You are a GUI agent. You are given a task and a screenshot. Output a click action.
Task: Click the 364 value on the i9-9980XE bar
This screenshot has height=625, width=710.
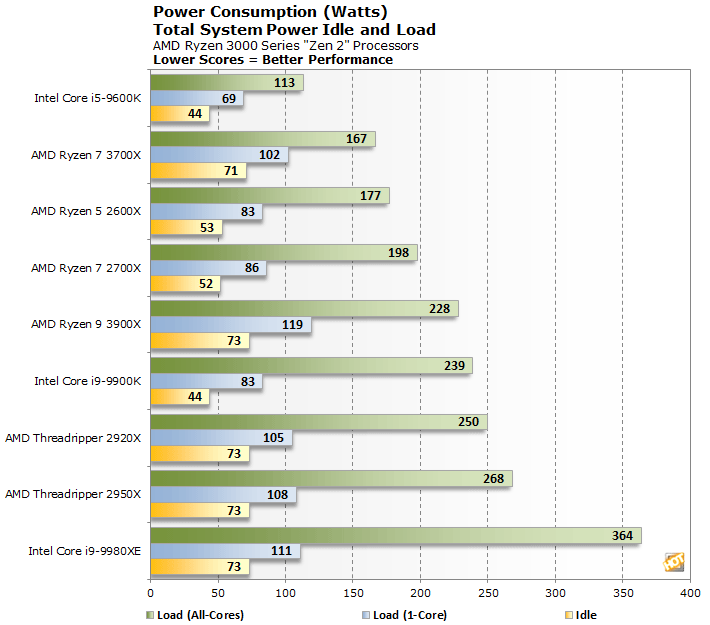pyautogui.click(x=623, y=536)
